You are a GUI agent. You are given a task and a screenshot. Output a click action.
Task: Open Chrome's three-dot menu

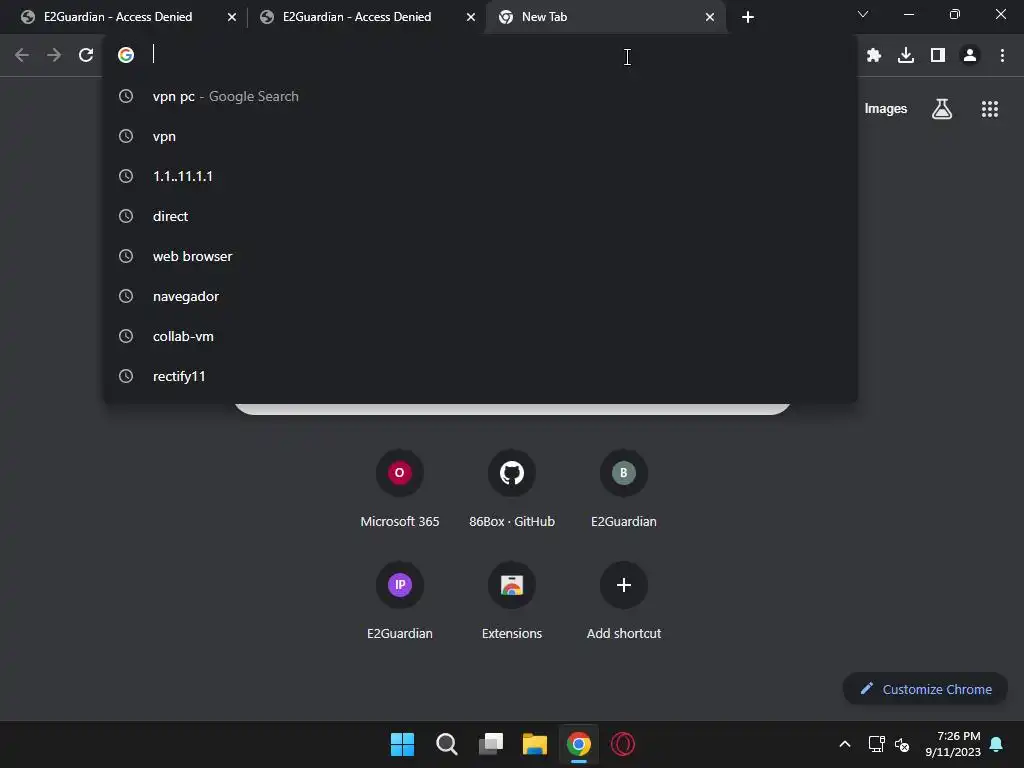(x=1002, y=56)
